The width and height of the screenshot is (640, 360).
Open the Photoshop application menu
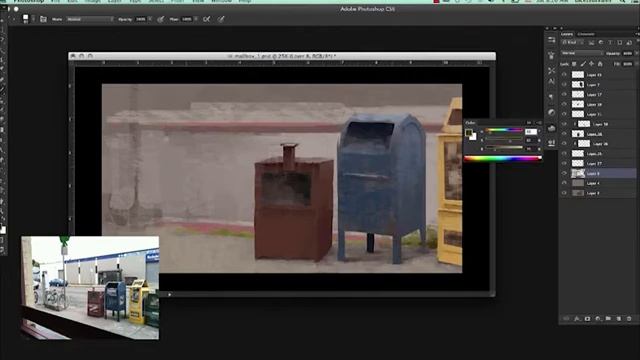pyautogui.click(x=29, y=1)
